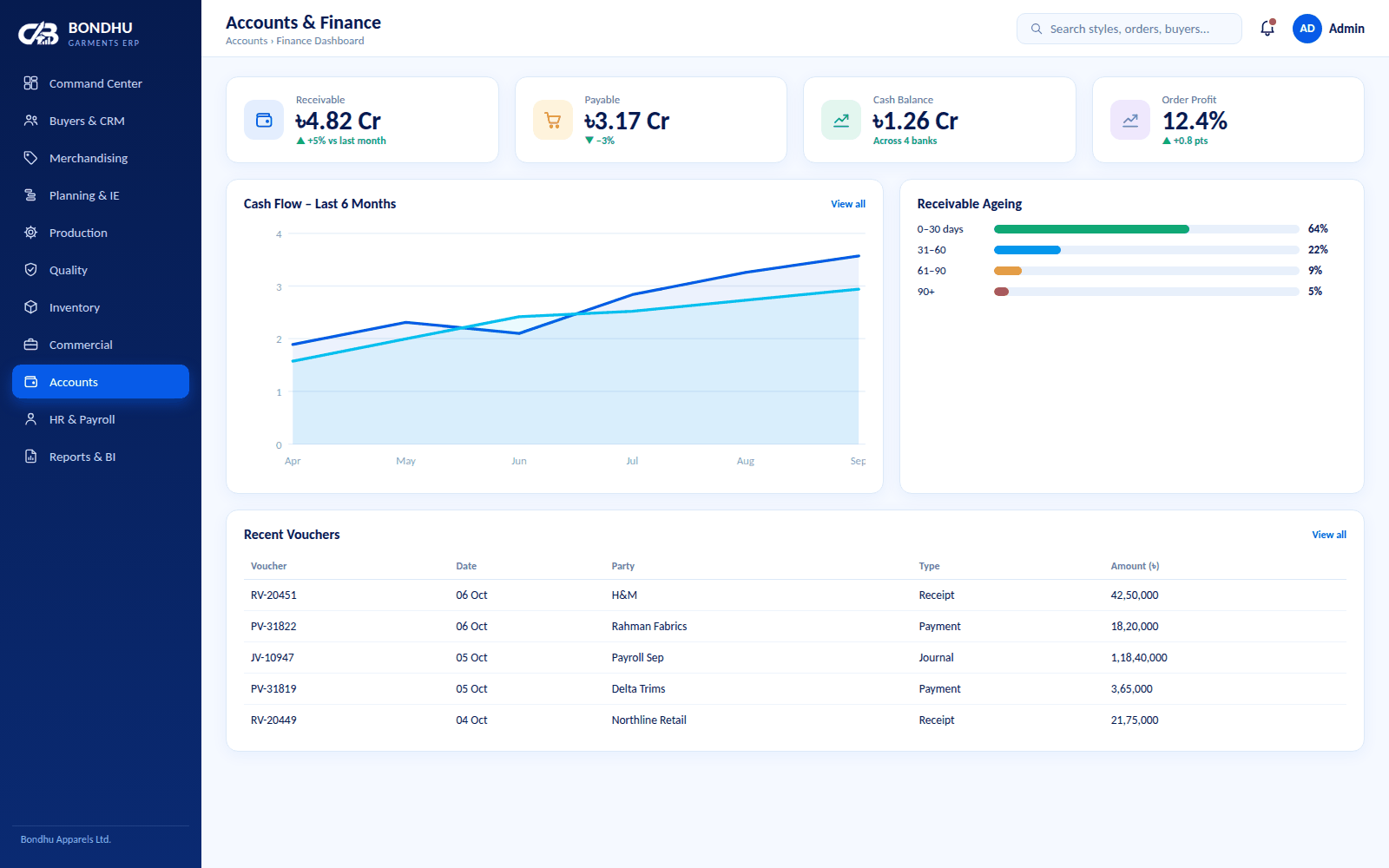
Task: Click the Quality shield icon
Action: tap(31, 270)
